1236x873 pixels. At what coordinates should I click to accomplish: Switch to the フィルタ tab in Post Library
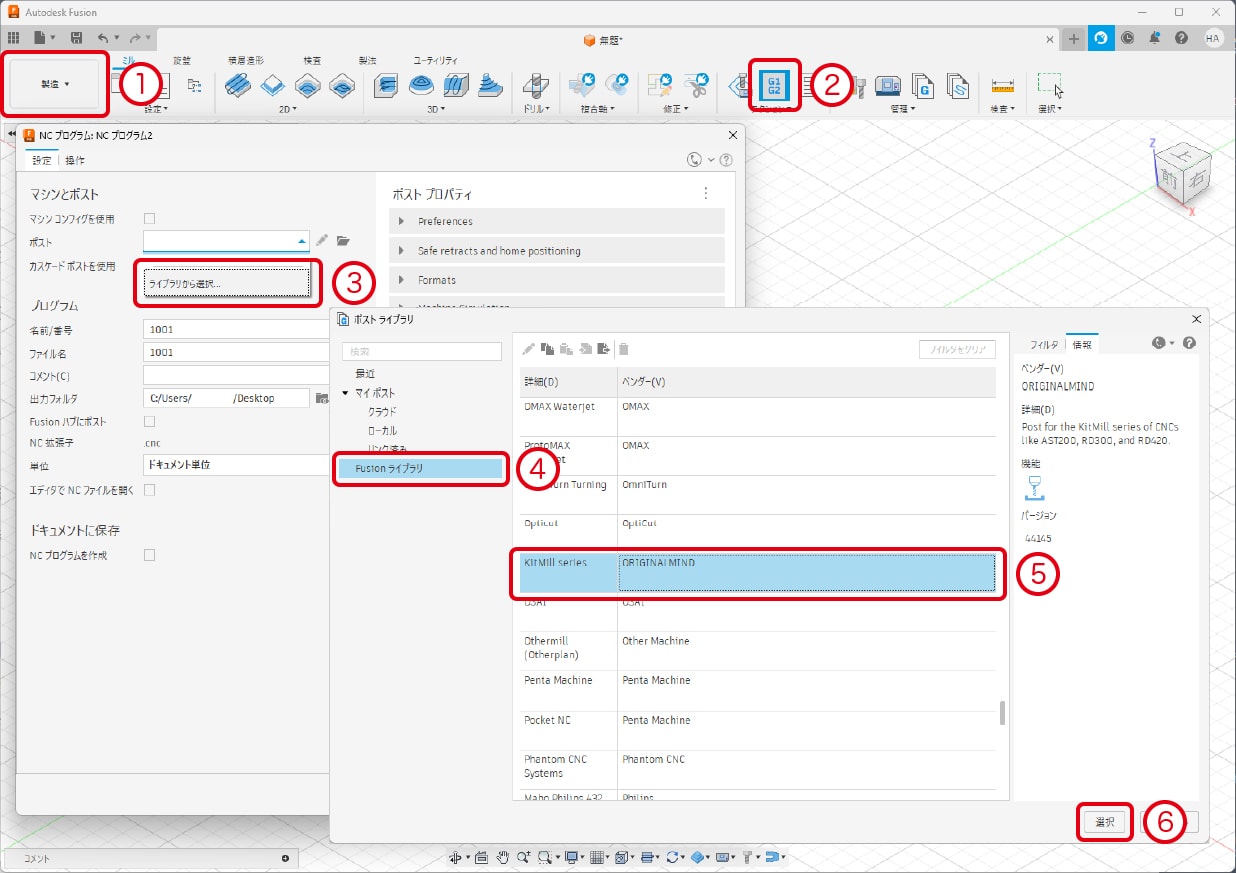click(x=1043, y=344)
